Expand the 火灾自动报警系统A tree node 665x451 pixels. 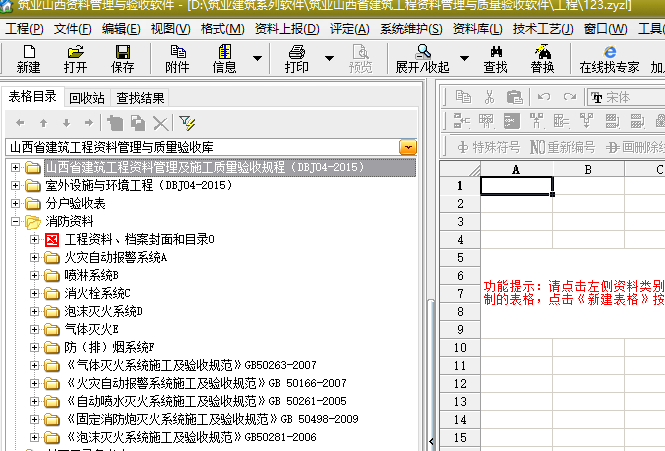click(35, 258)
